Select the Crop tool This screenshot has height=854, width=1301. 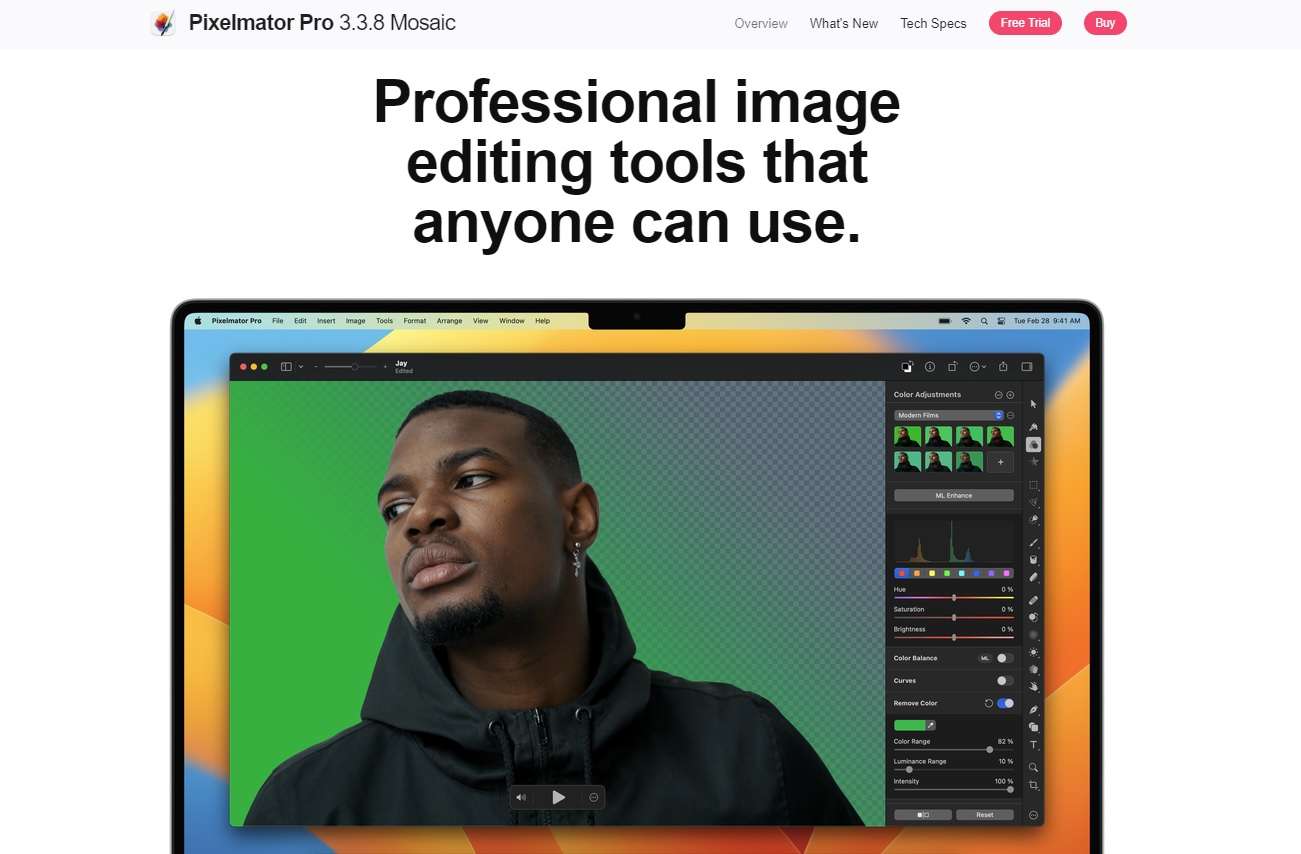[1033, 785]
